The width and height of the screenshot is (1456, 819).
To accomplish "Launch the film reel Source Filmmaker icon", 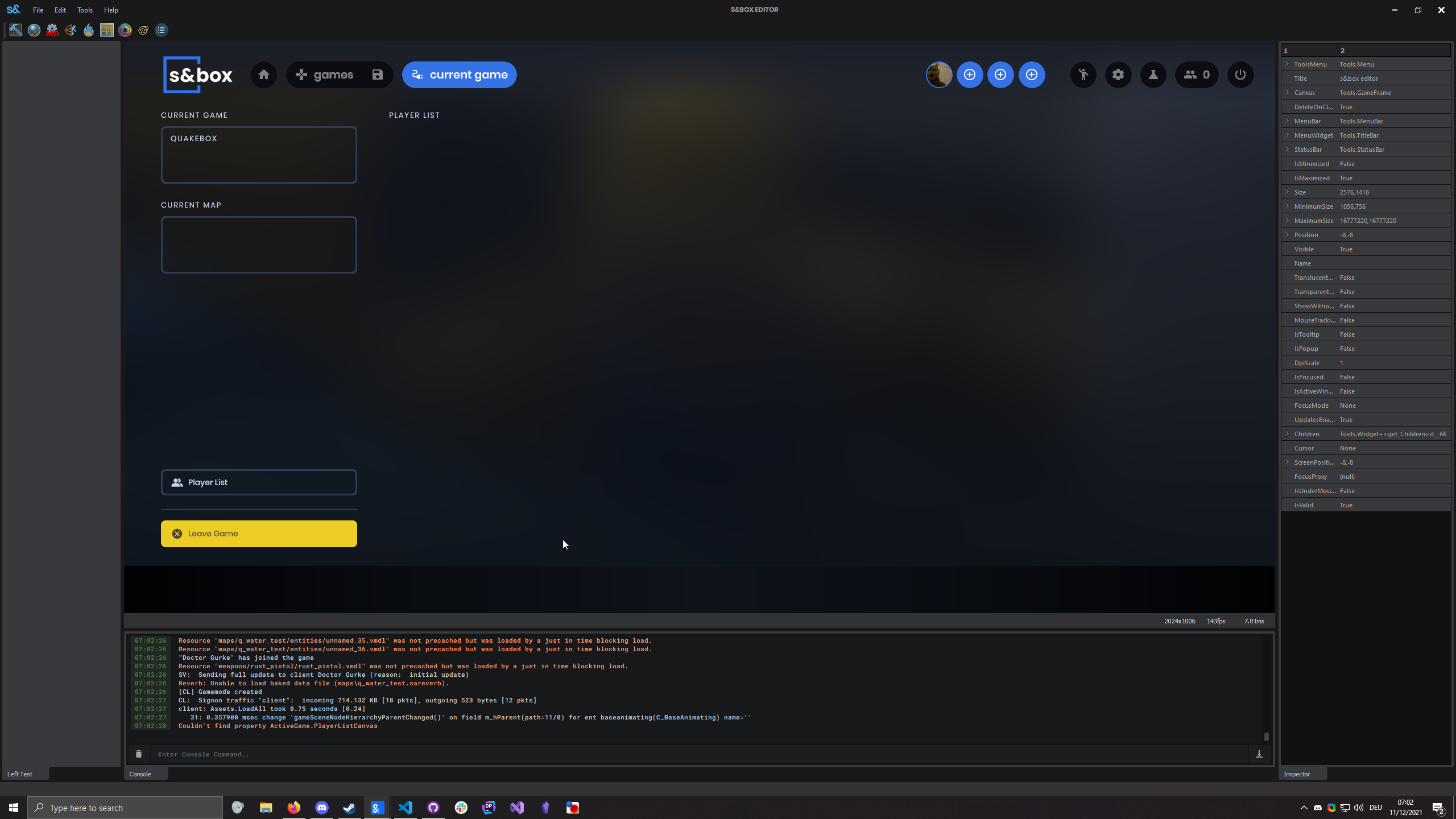I will coord(143,30).
